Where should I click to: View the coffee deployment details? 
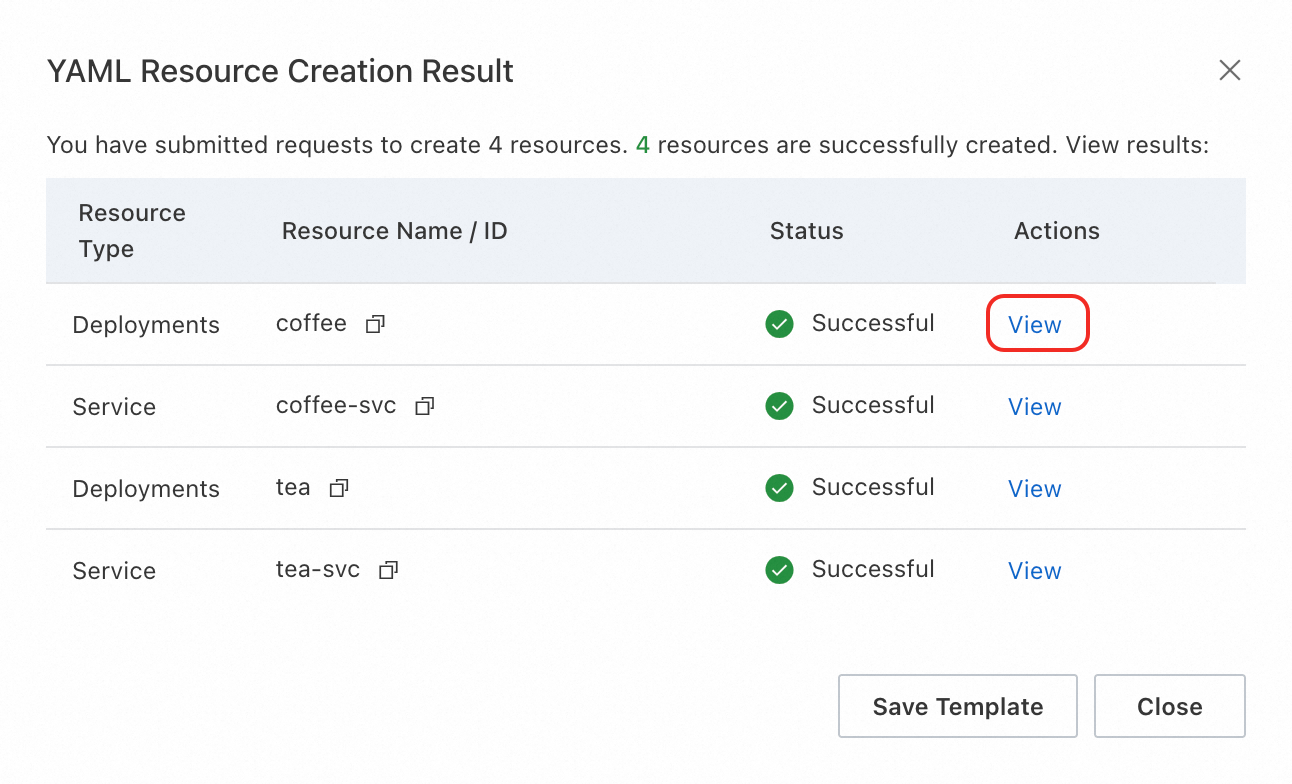1034,325
